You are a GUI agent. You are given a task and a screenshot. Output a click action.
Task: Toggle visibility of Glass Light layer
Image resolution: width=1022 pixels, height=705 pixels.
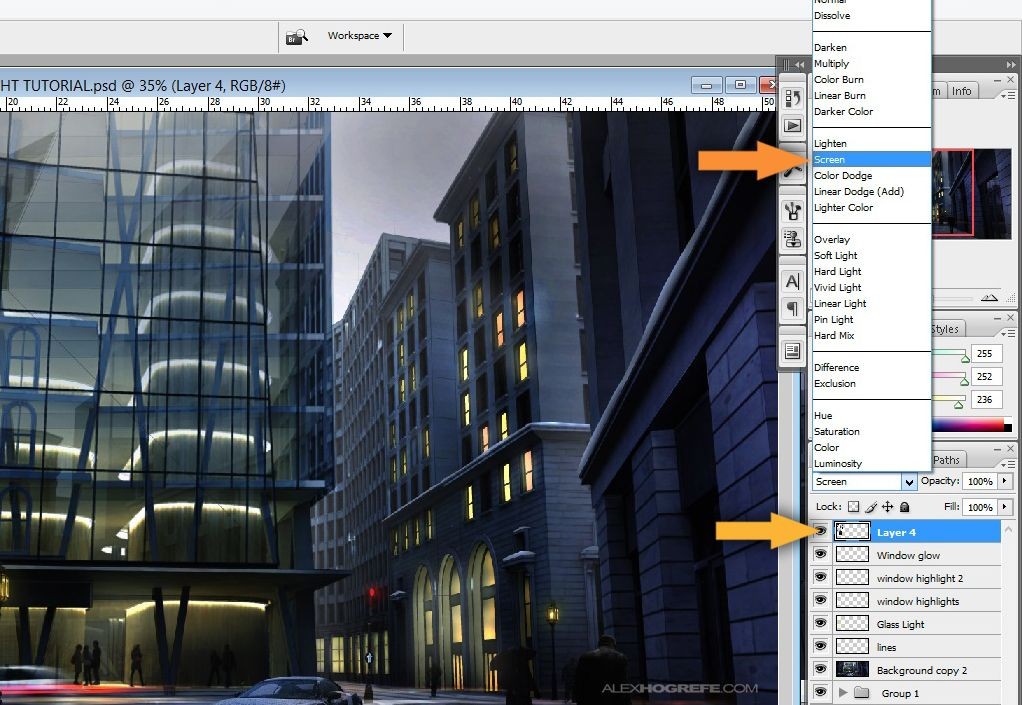point(820,624)
